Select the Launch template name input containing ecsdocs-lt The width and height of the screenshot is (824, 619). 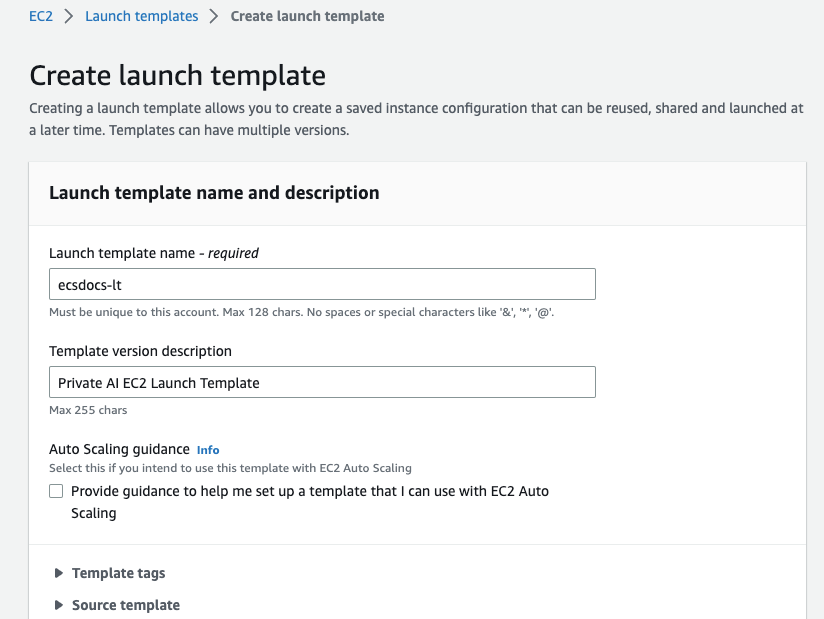pyautogui.click(x=322, y=284)
